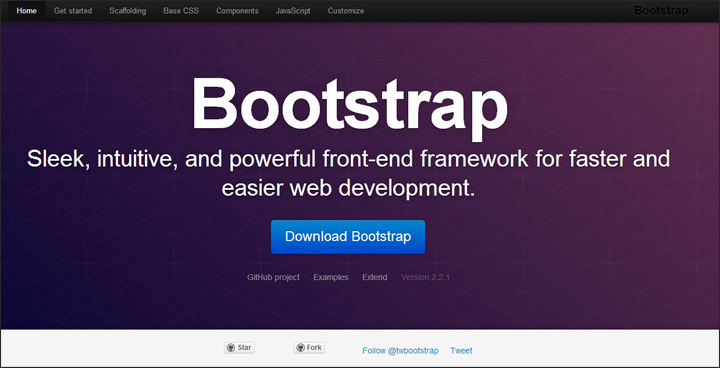Click the Tweet link
Image resolution: width=720 pixels, height=368 pixels.
461,351
